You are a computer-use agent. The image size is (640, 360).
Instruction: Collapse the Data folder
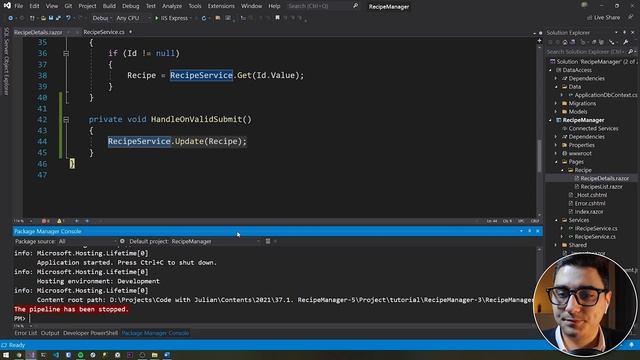click(556, 87)
